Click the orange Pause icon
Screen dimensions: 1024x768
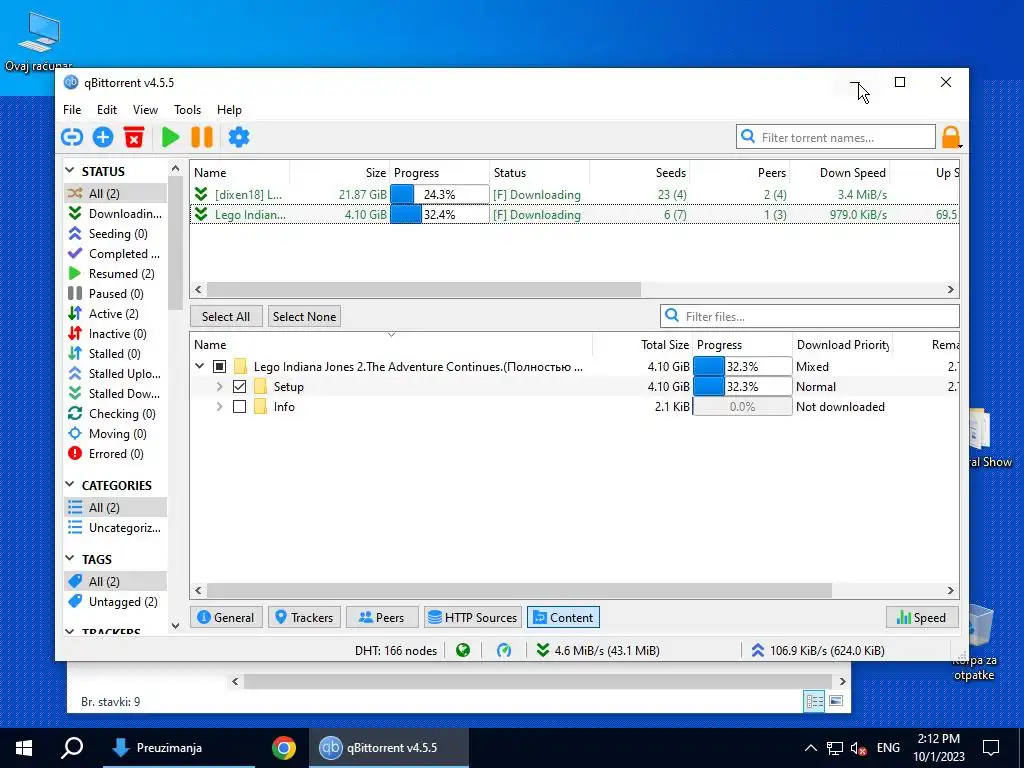202,137
